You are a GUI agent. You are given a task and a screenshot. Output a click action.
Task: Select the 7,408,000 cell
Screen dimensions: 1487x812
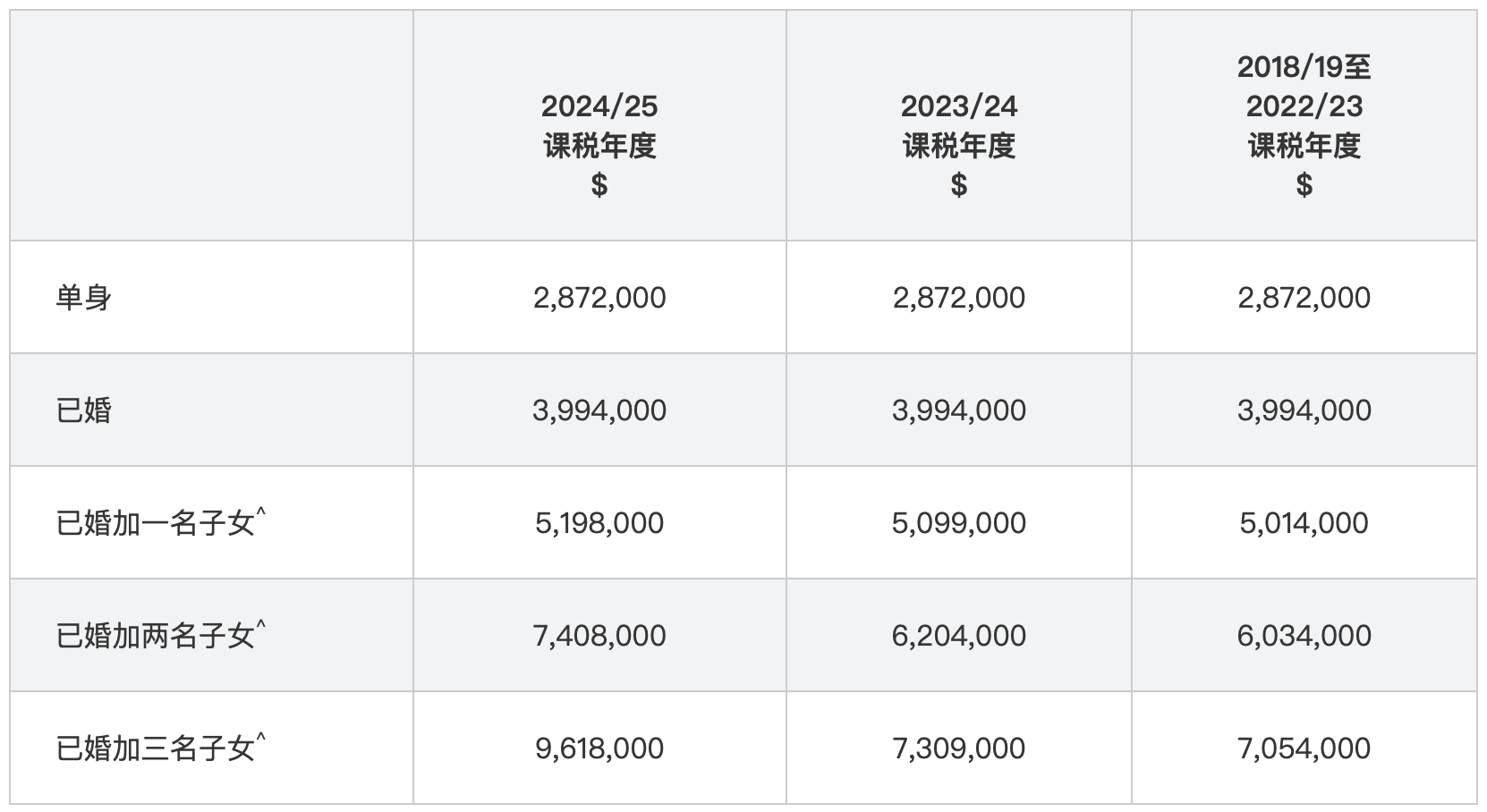599,635
